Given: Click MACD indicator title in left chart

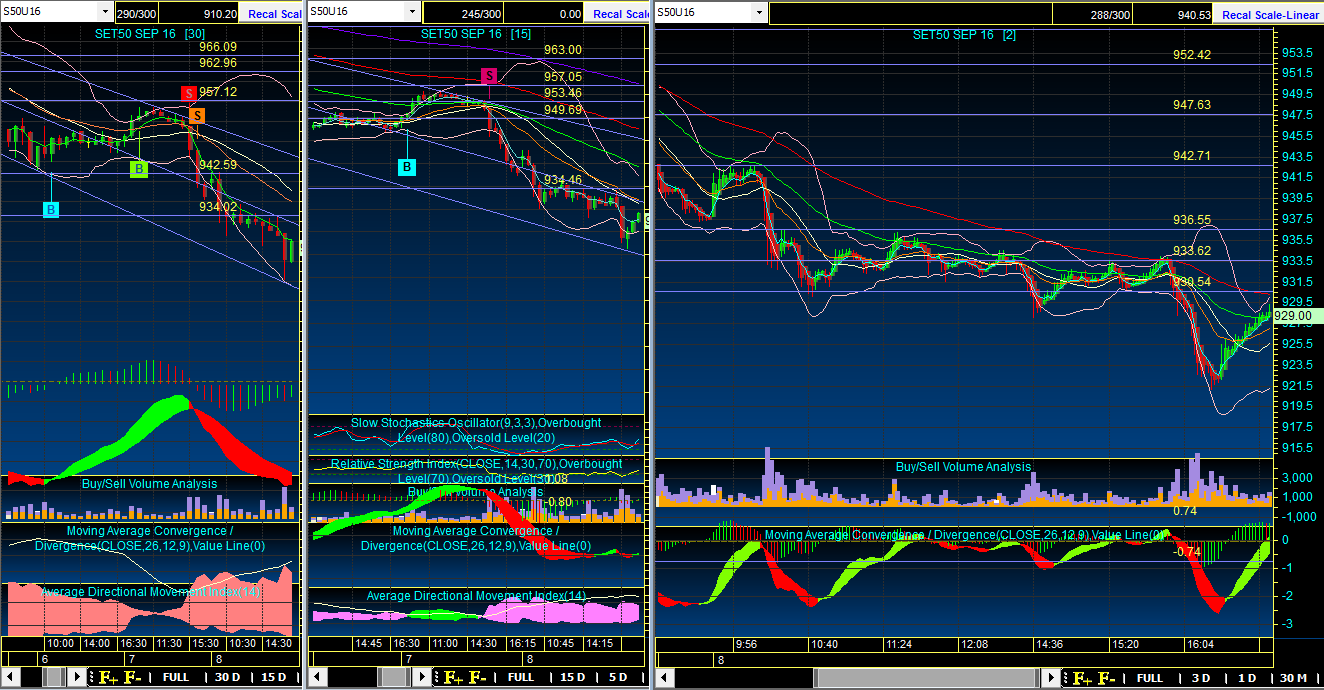Looking at the screenshot, I should tap(150, 538).
